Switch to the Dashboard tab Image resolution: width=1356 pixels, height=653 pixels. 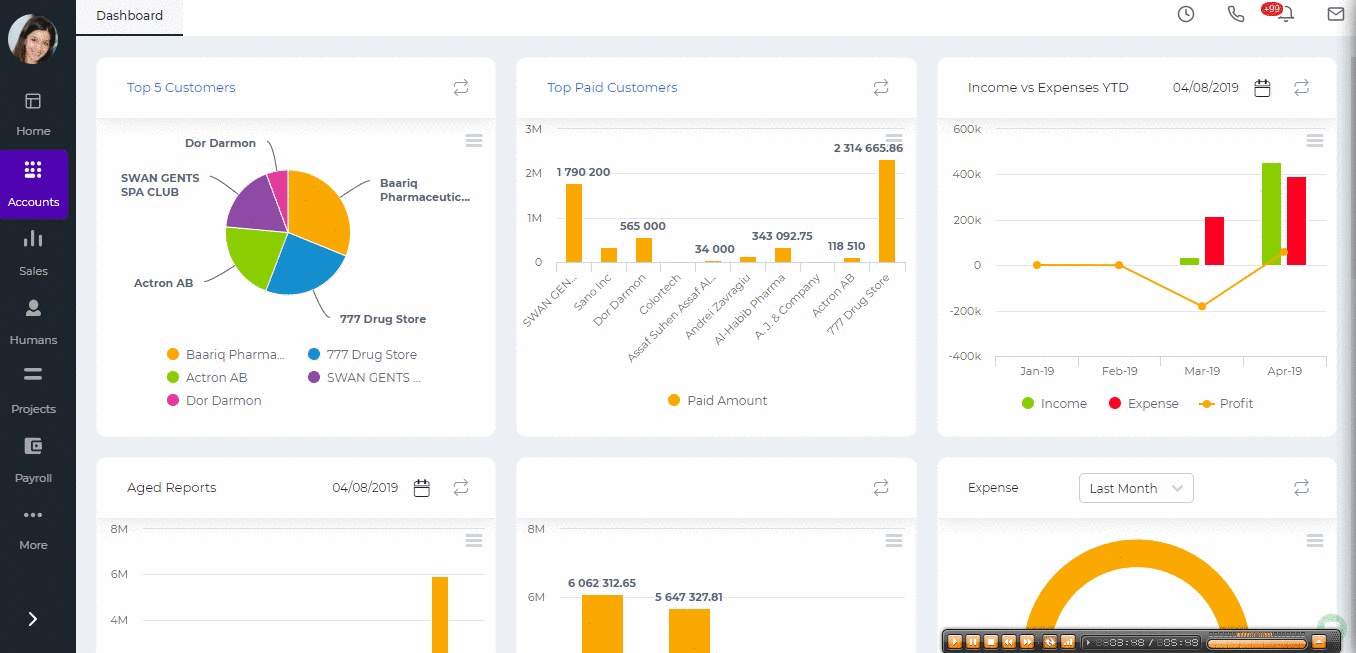point(129,16)
